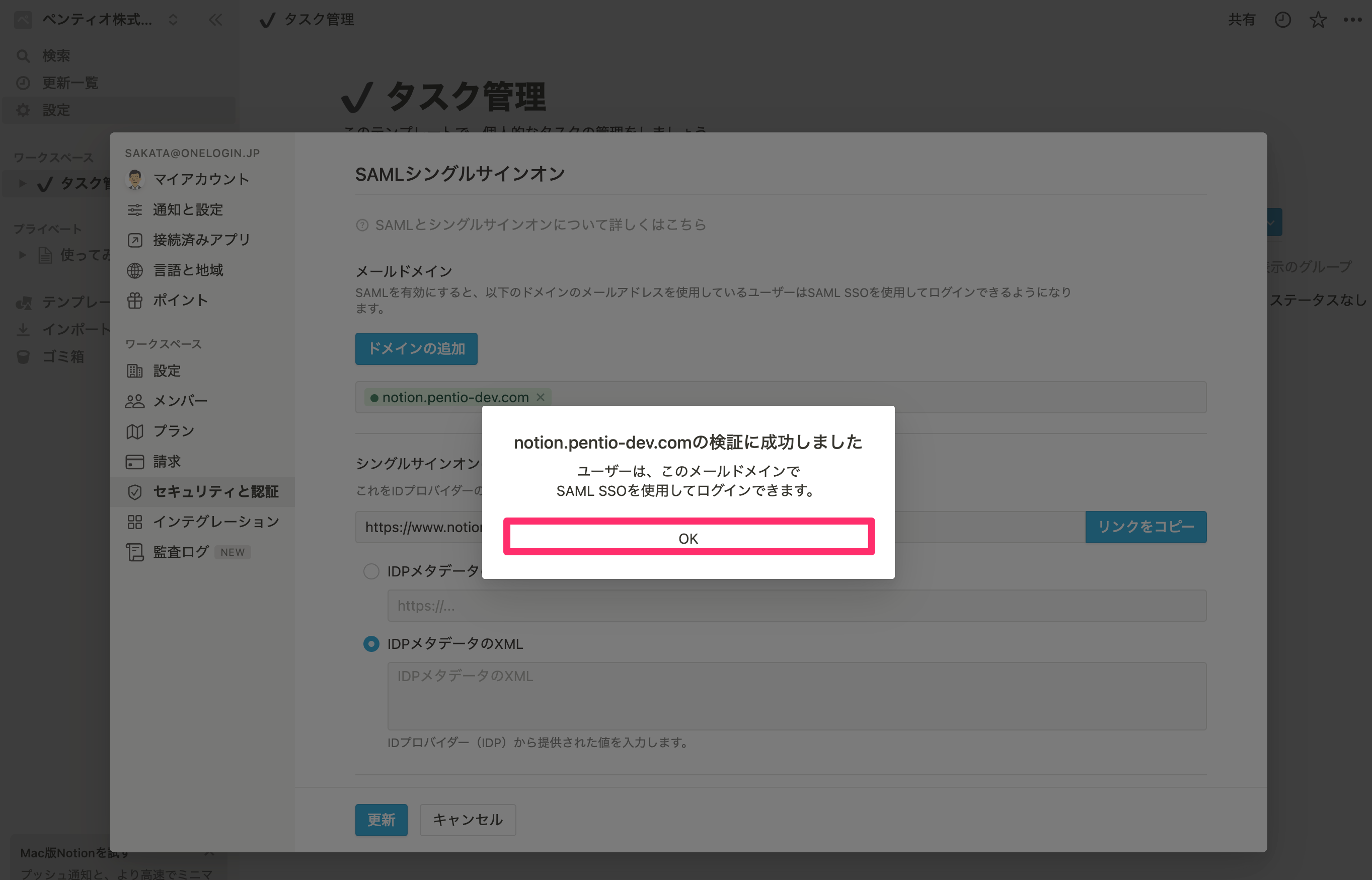Viewport: 1372px width, 880px height.
Task: Click the workspace logo at top left
Action: [23, 20]
